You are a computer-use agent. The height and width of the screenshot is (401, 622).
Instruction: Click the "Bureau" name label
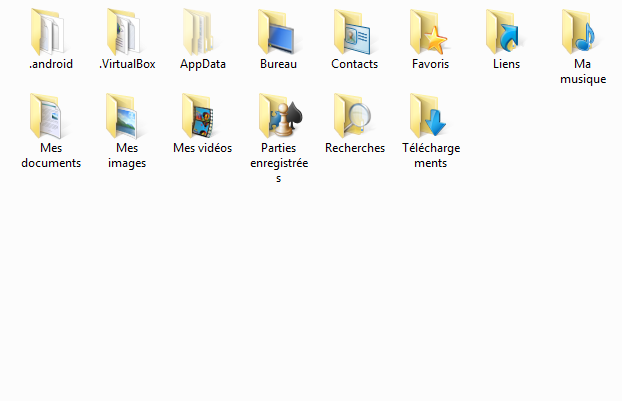[278, 64]
